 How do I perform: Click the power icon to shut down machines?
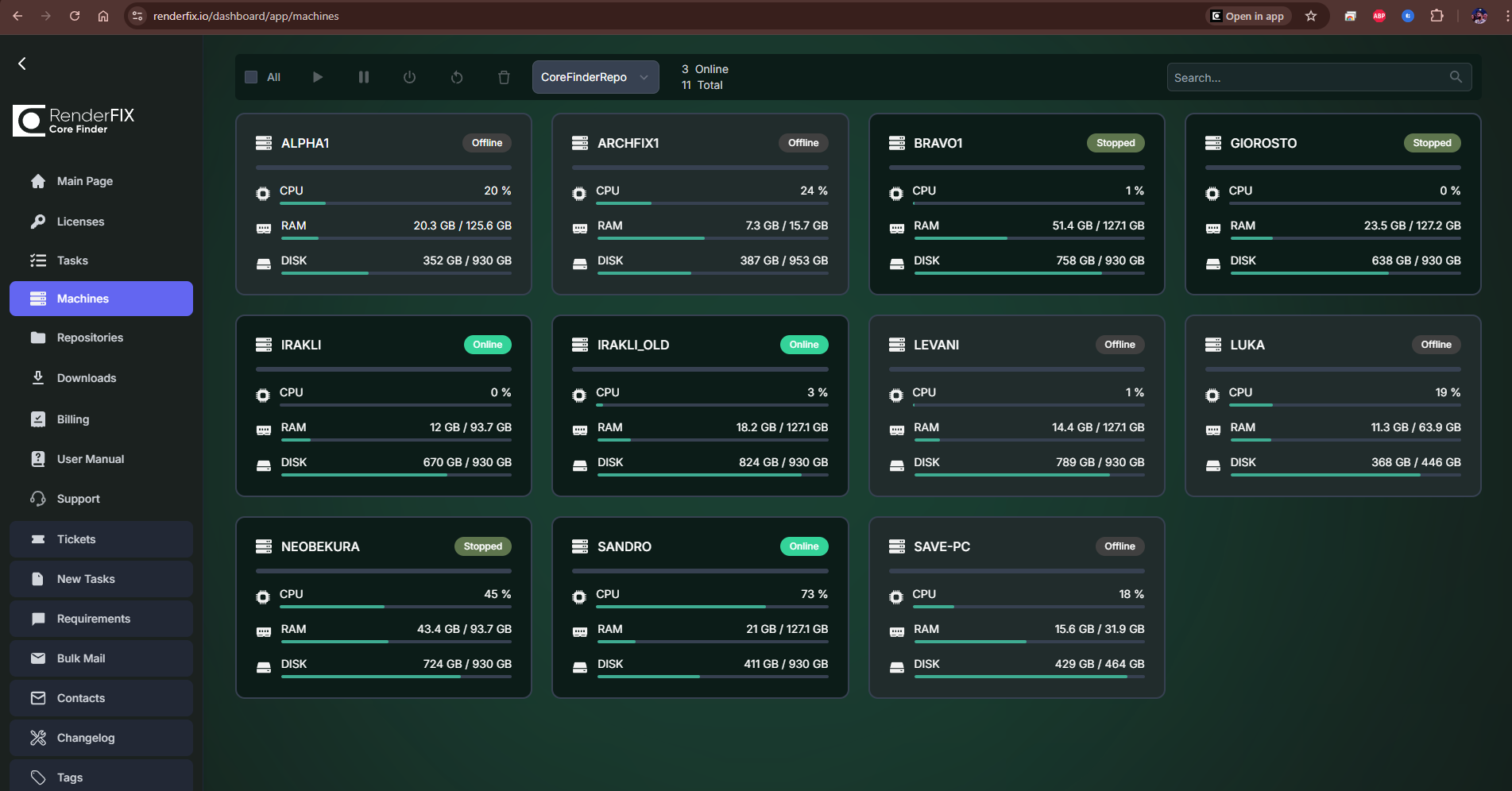tap(409, 77)
